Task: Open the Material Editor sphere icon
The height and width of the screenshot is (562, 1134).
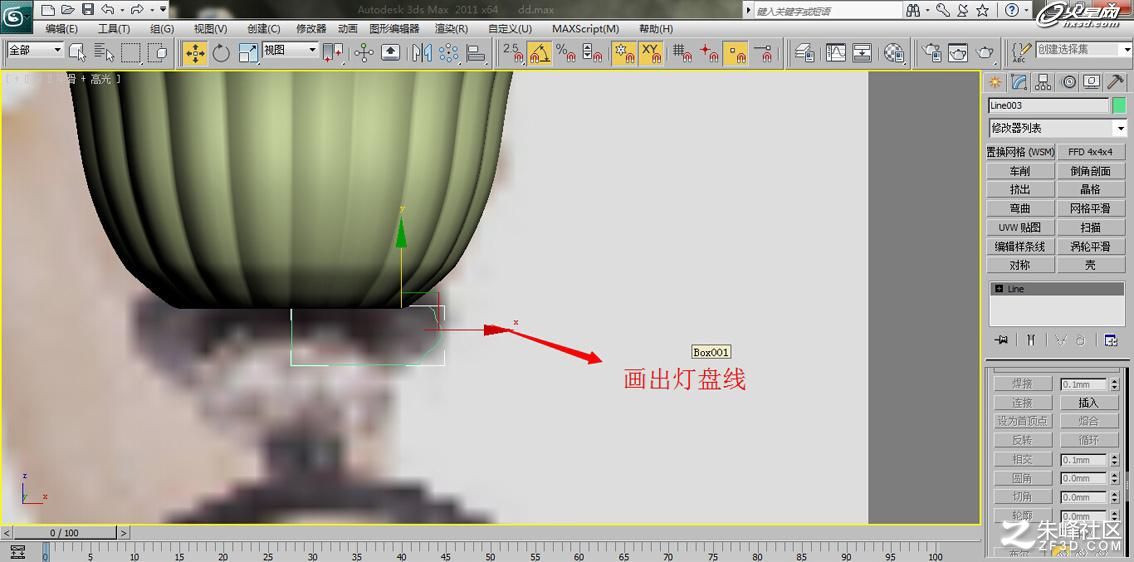Action: point(895,52)
